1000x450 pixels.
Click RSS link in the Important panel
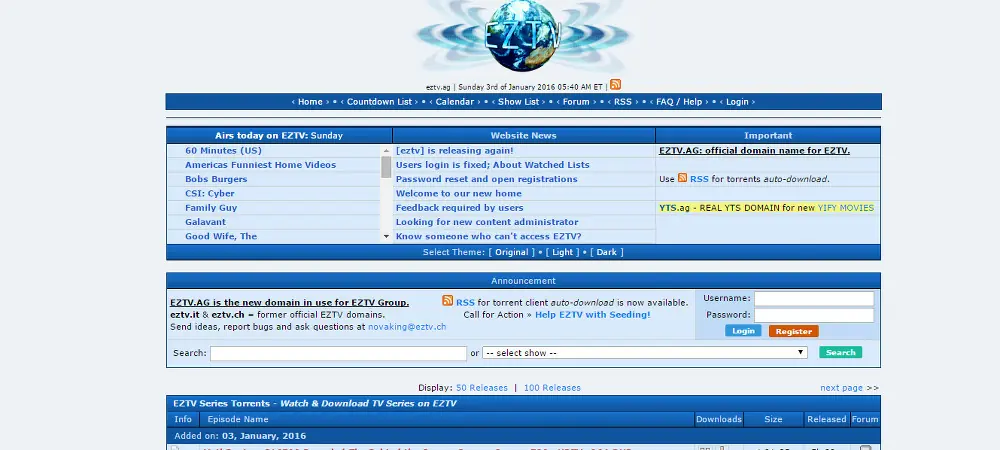pos(699,179)
